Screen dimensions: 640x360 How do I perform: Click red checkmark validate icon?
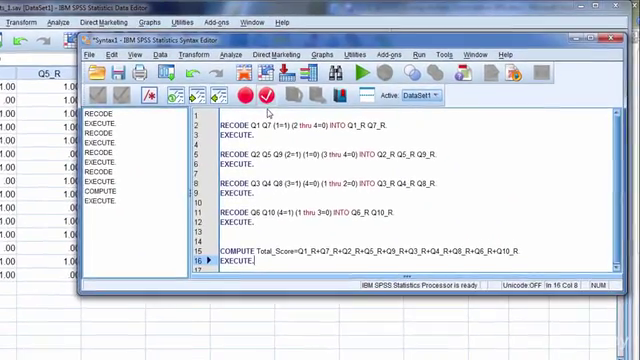click(267, 96)
